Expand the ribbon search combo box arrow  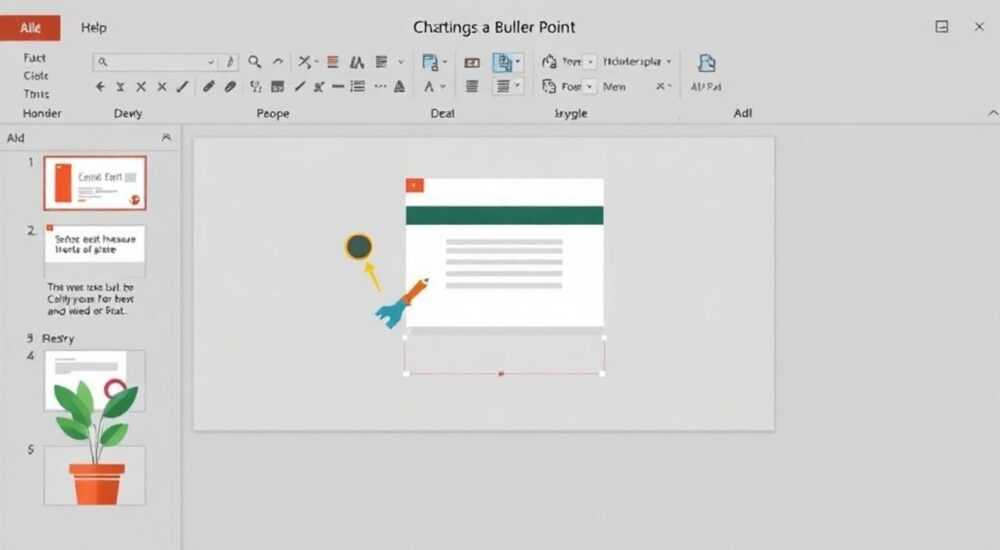click(x=210, y=63)
